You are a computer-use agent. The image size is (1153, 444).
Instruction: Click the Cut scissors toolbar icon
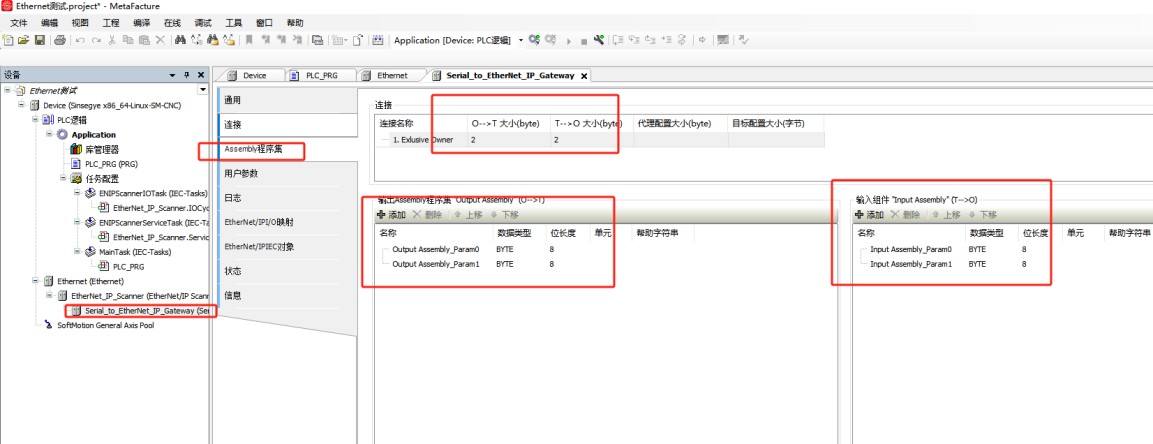[x=113, y=40]
